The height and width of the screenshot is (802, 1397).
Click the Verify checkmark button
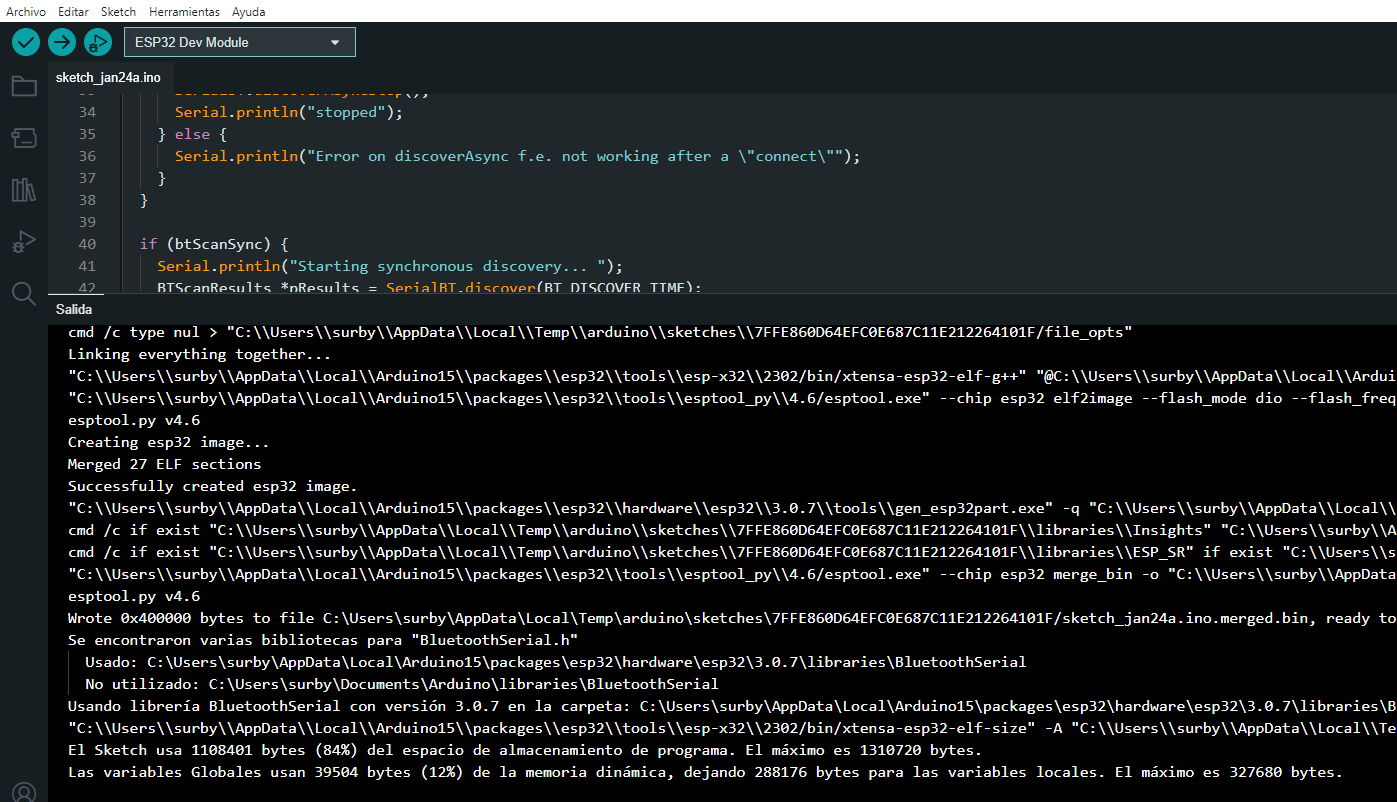pyautogui.click(x=26, y=42)
